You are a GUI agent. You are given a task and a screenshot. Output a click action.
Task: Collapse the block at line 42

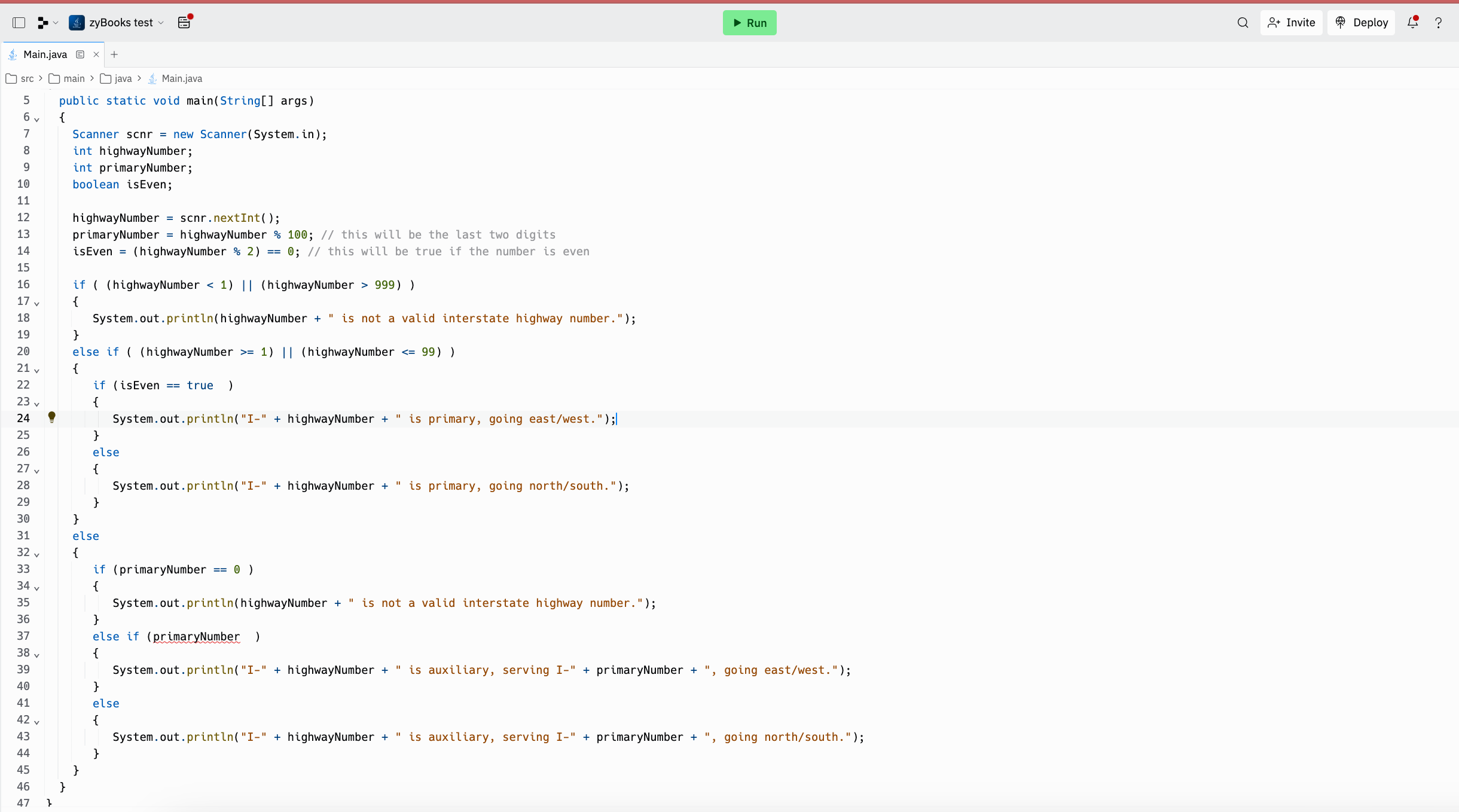tap(36, 723)
